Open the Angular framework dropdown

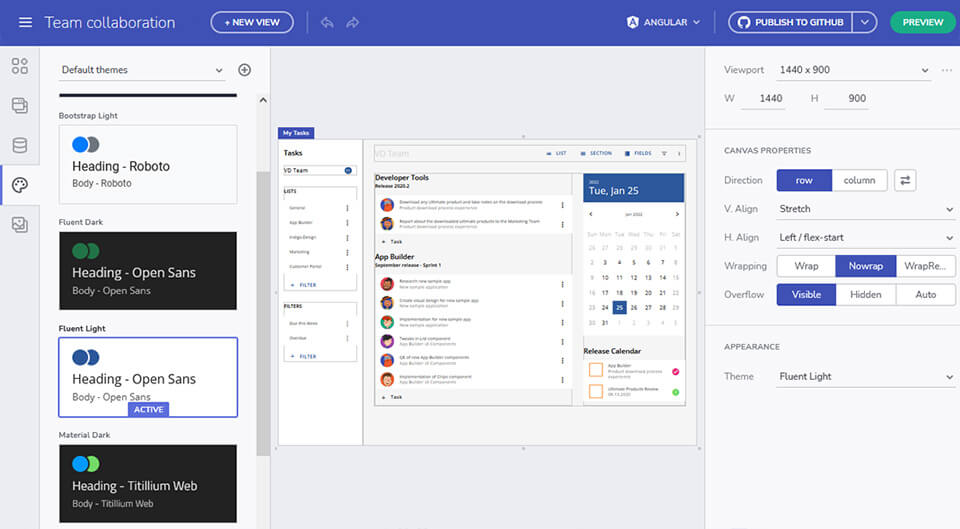(x=664, y=22)
